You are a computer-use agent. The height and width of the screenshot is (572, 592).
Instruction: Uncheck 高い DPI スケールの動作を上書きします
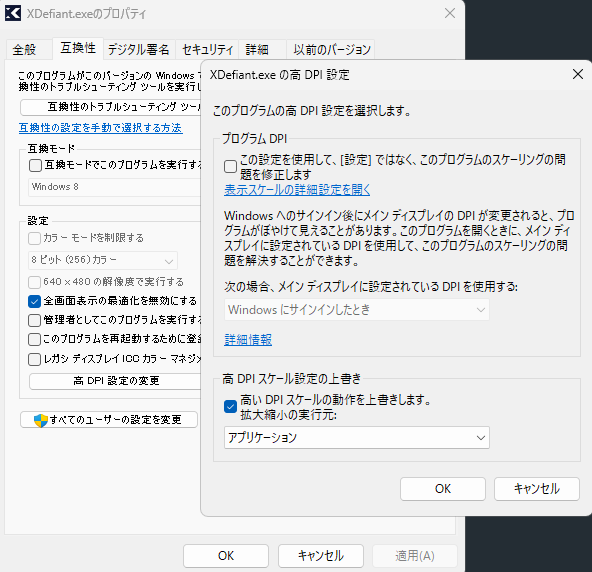click(230, 407)
